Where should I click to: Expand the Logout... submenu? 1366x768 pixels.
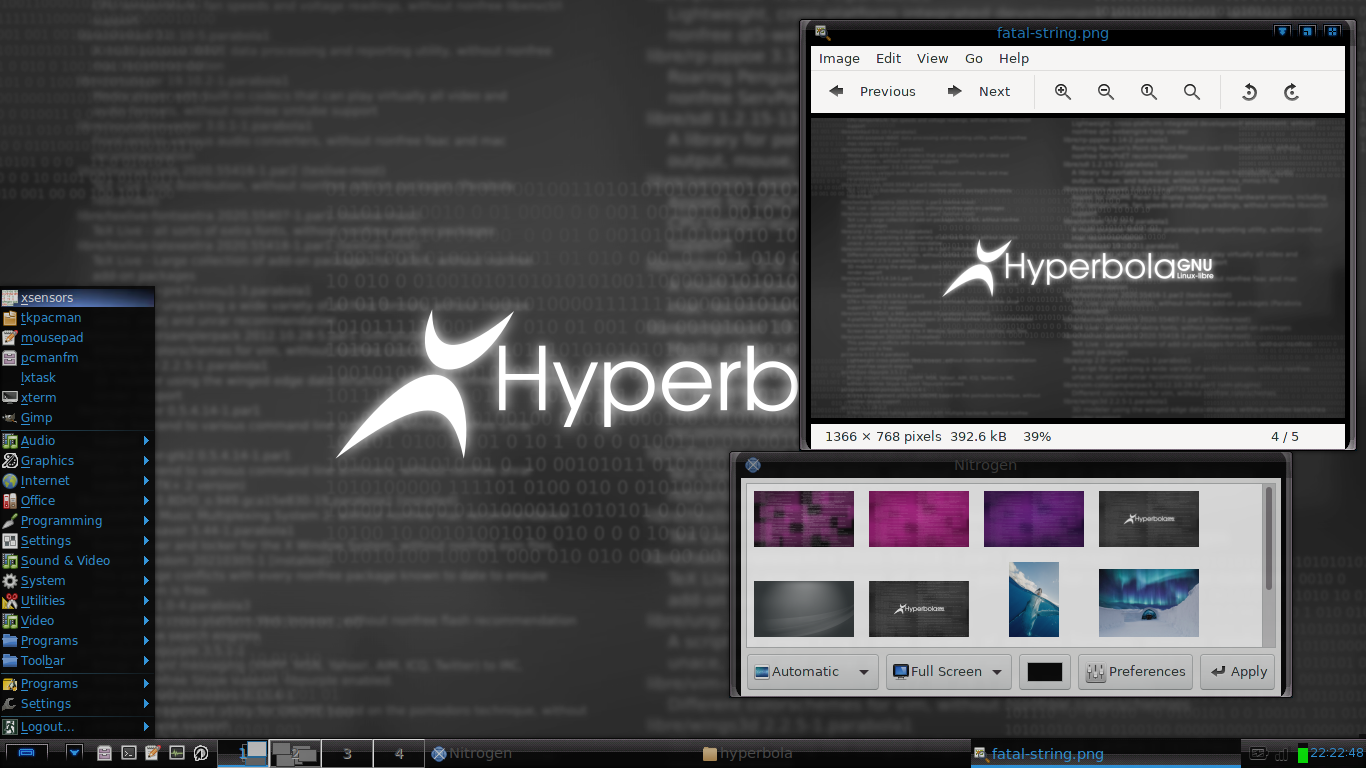coord(77,727)
